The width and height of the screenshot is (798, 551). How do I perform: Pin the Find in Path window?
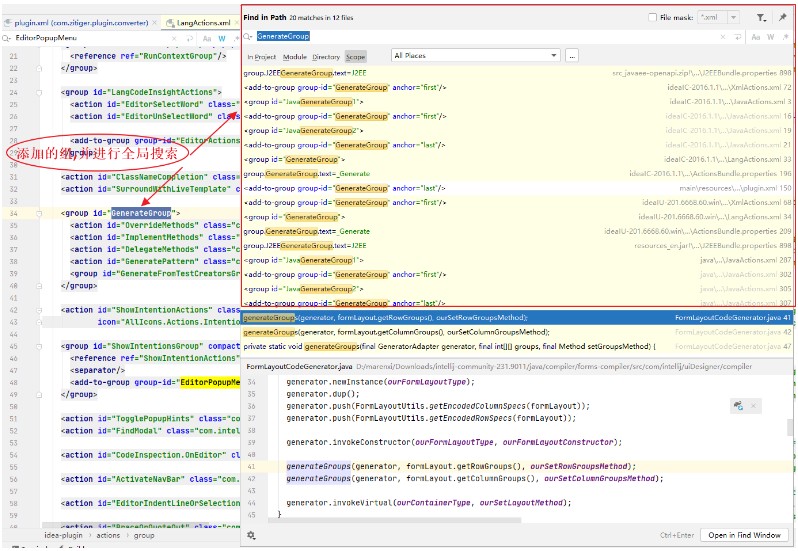tap(783, 18)
